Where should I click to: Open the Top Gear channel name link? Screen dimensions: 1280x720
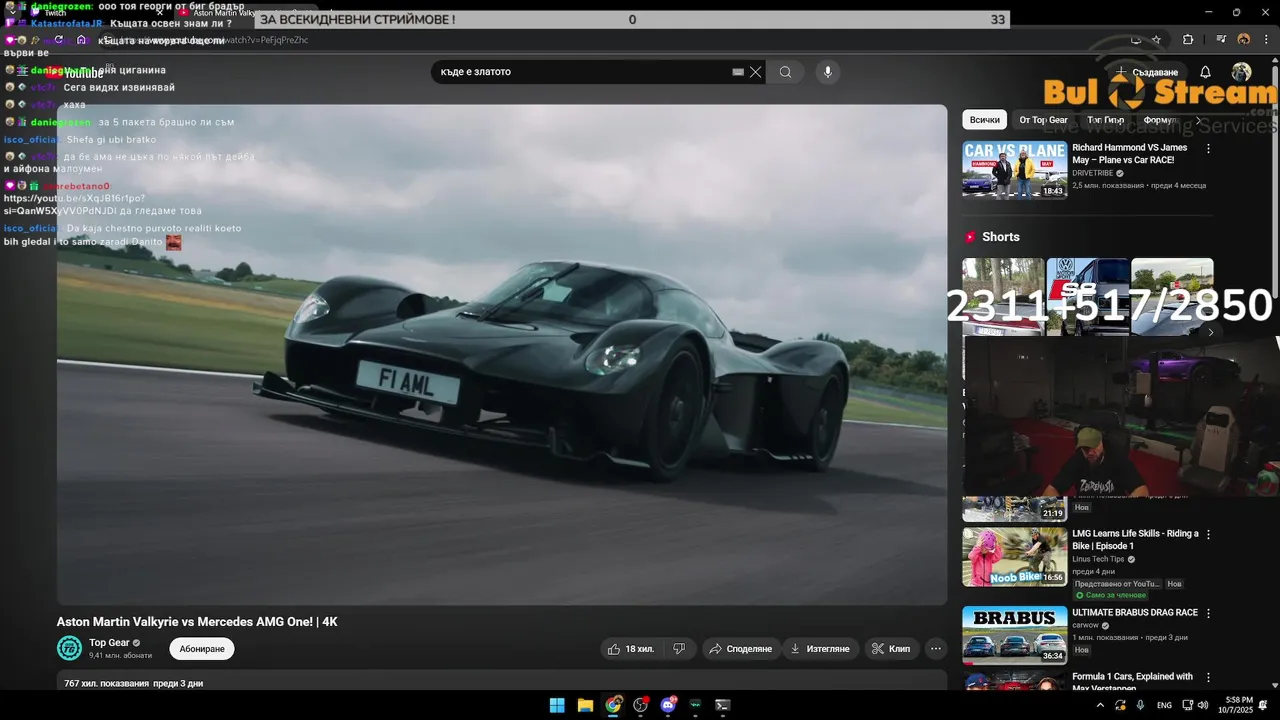(109, 643)
